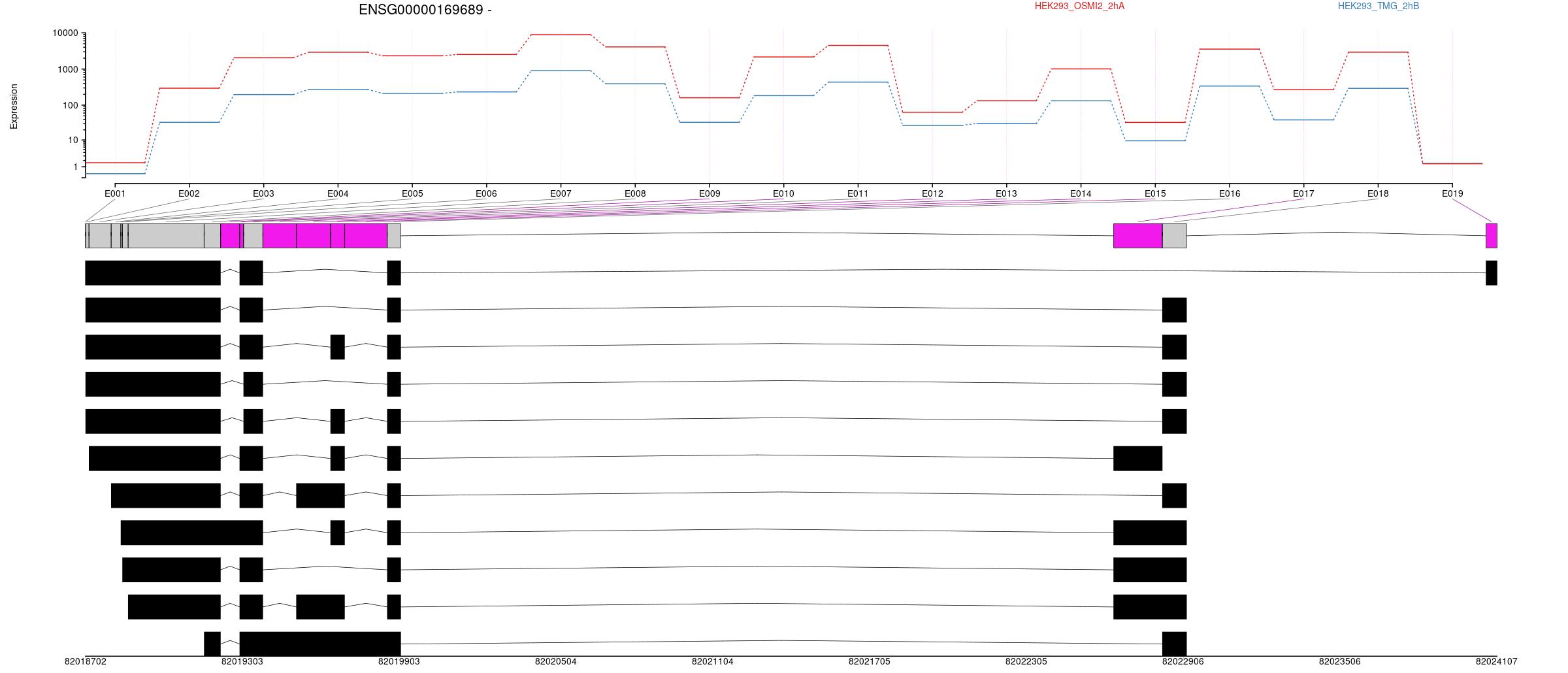Viewport: 1568px width, 673px height.
Task: Click exon label E012
Action: pos(932,193)
